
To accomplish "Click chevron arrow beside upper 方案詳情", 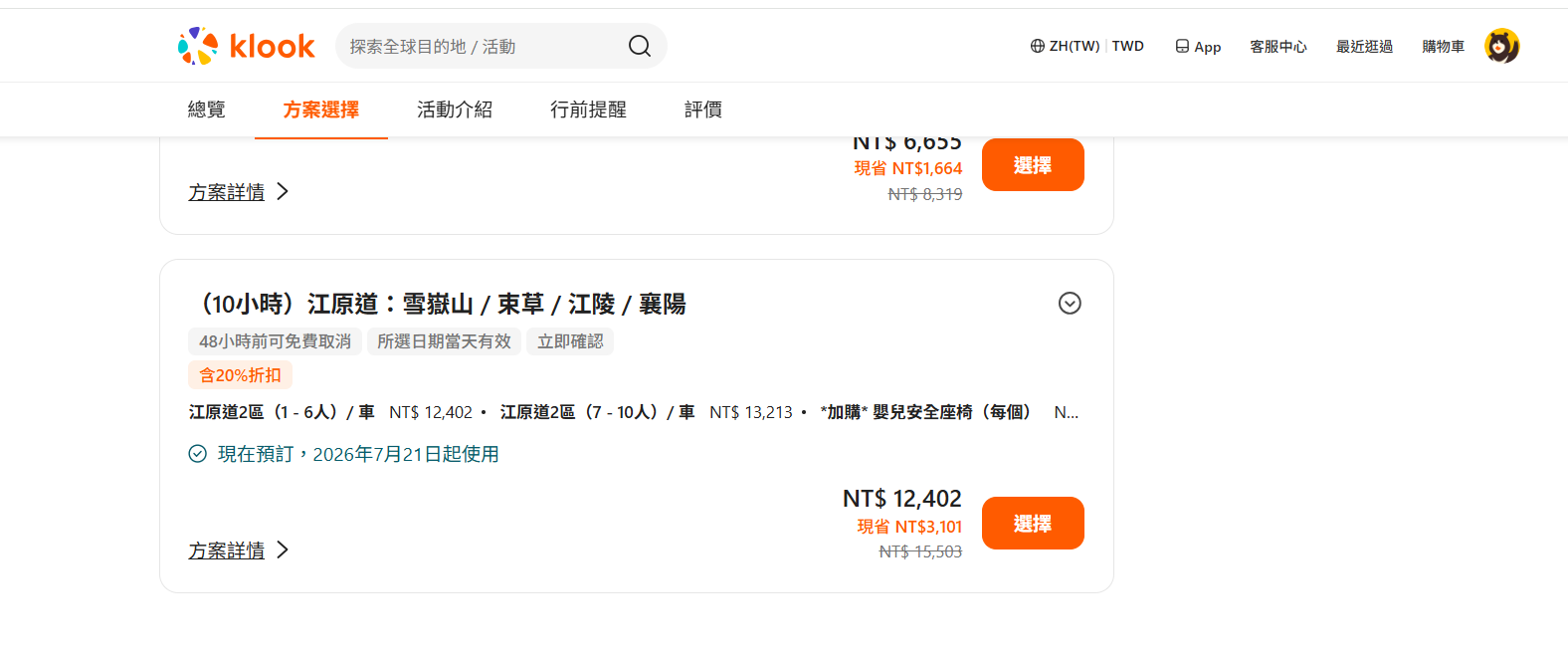I will pos(283,191).
